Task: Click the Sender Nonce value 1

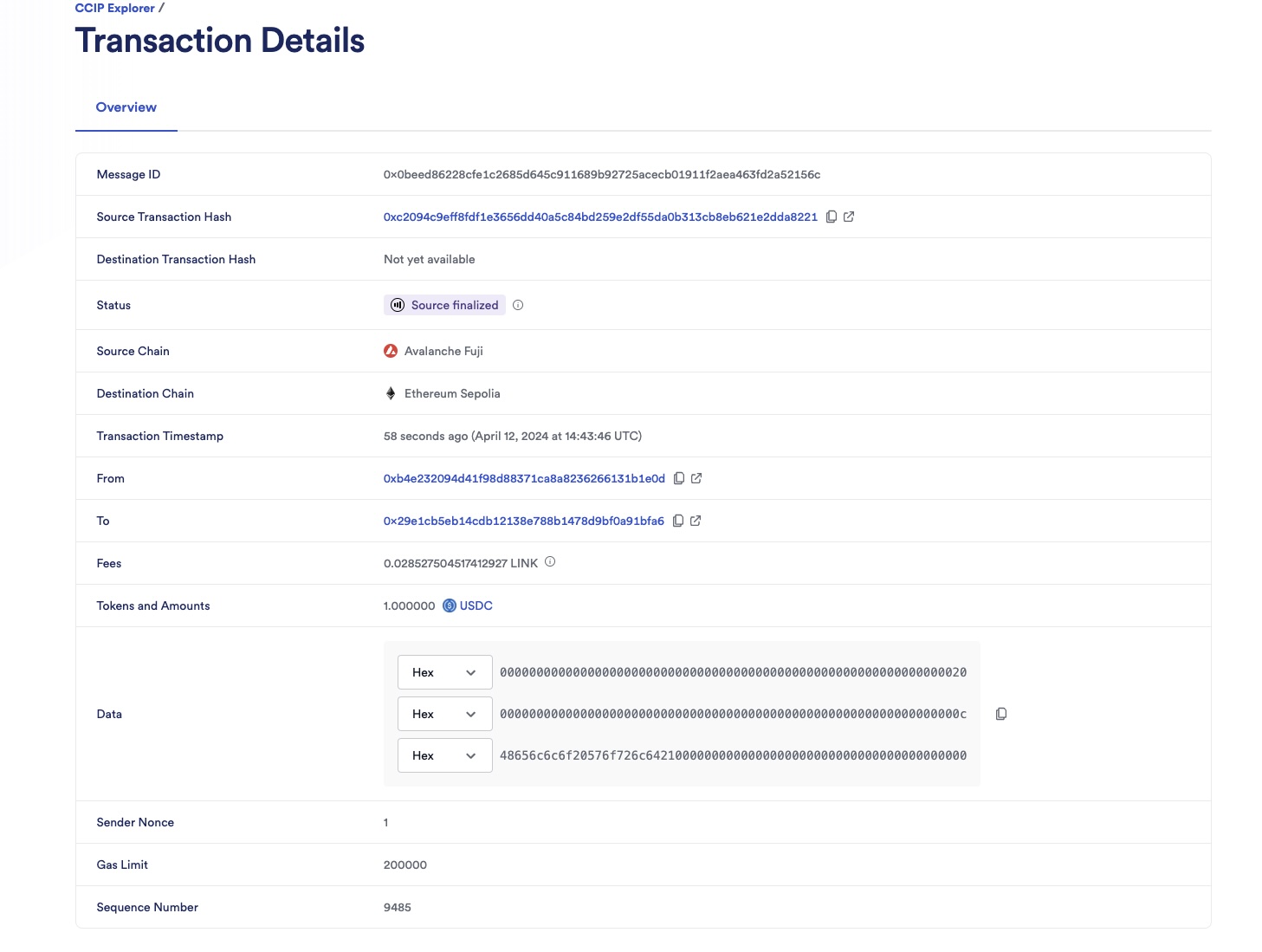Action: tap(386, 822)
